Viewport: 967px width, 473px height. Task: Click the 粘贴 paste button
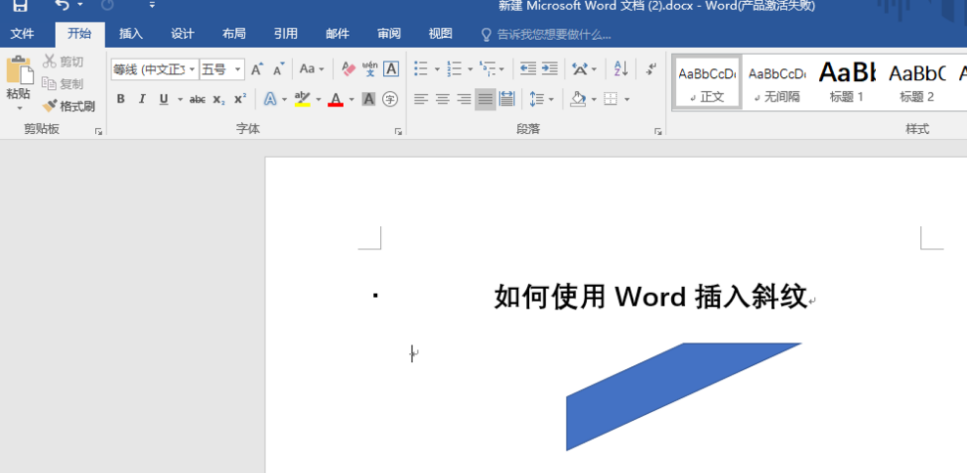19,78
